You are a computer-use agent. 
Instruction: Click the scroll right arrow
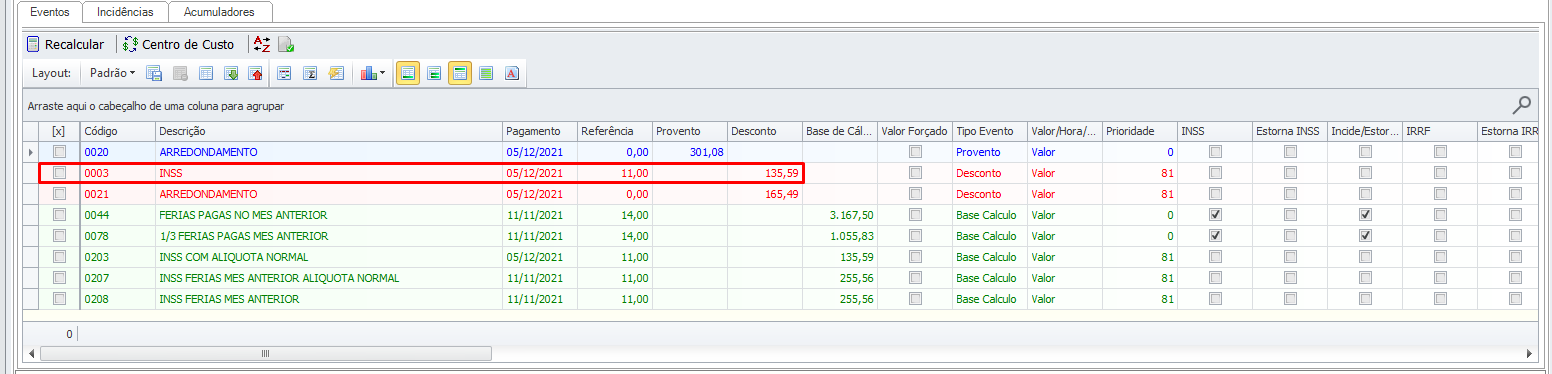pos(1528,353)
